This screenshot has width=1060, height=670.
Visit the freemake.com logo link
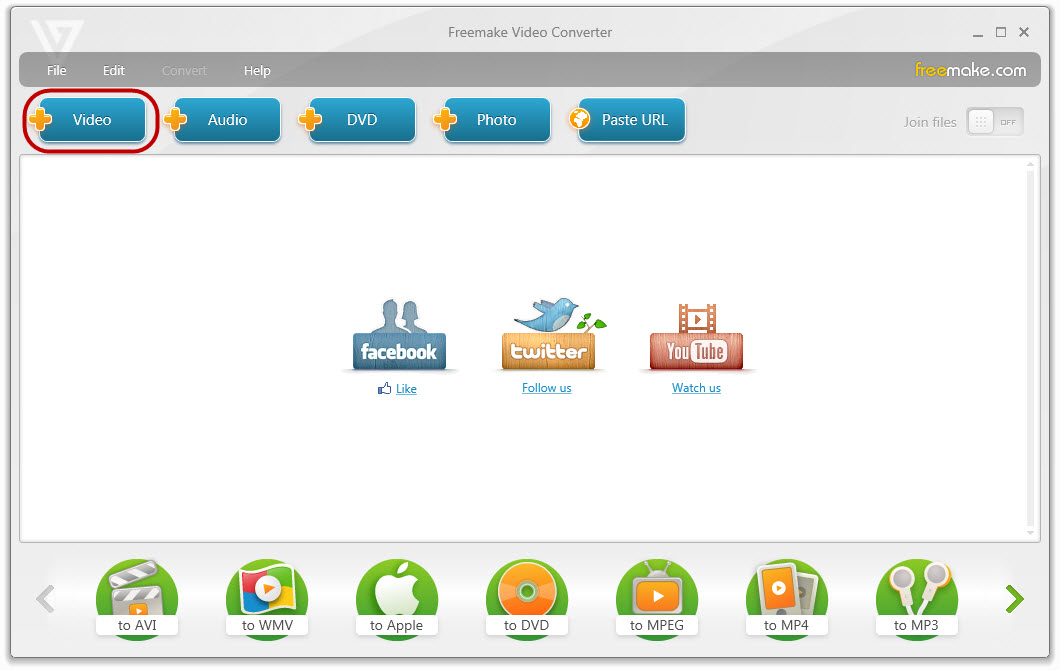[970, 70]
